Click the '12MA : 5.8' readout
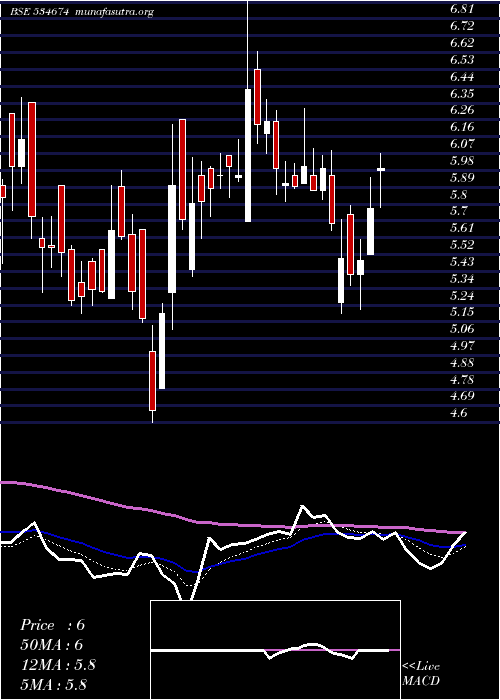Screen dimensions: 500x700 (58, 665)
